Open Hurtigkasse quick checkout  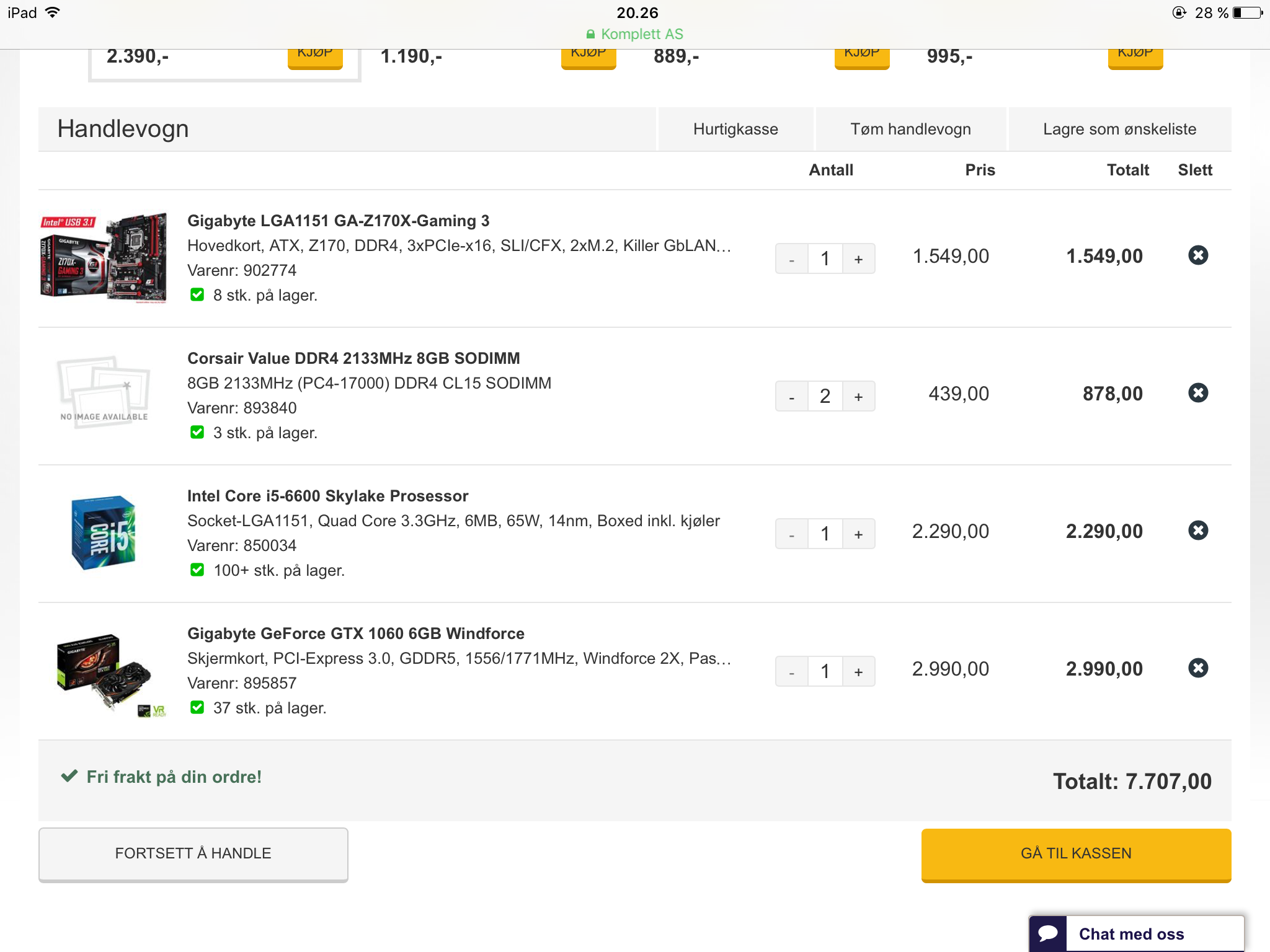click(735, 129)
